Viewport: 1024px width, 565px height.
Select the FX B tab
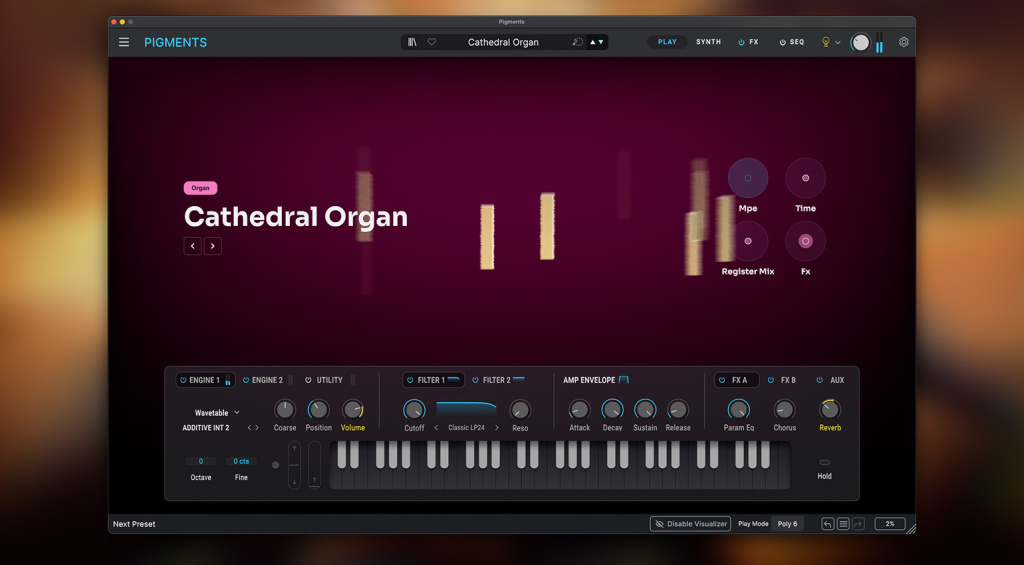tap(788, 380)
